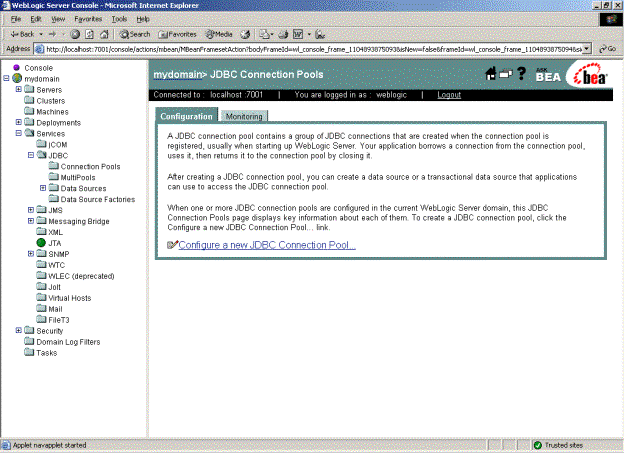
Task: Click the Search toolbar button
Action: 133,33
